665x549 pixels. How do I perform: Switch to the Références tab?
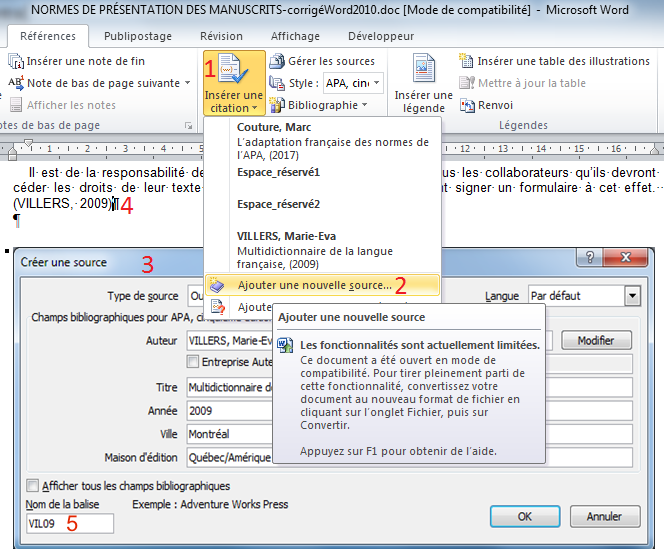pyautogui.click(x=48, y=36)
